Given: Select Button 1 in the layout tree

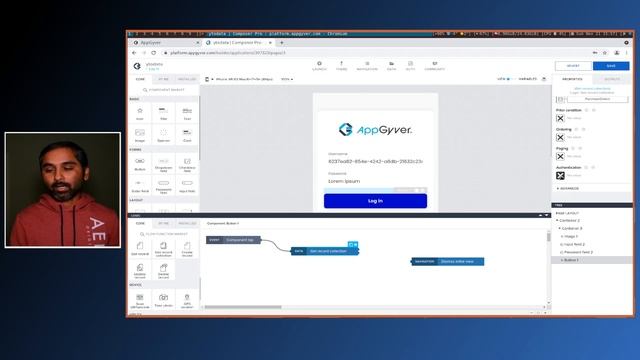Looking at the screenshot, I should pyautogui.click(x=592, y=260).
